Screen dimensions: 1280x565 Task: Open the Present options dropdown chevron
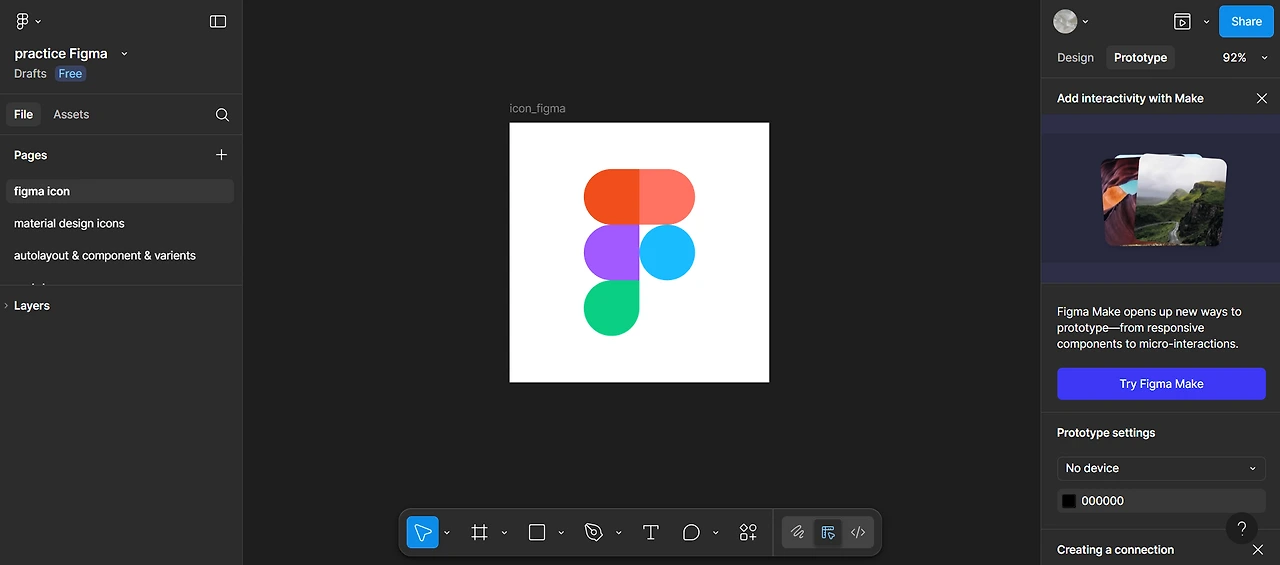pos(1206,22)
